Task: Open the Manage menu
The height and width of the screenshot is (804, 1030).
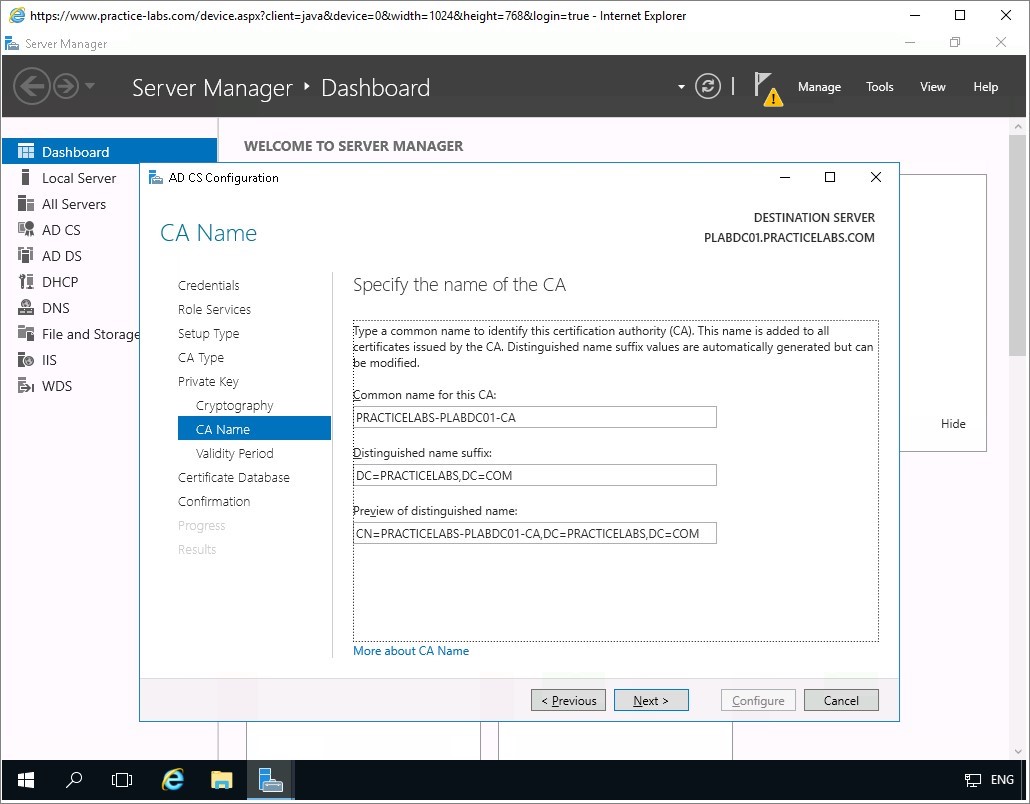Action: tap(819, 87)
